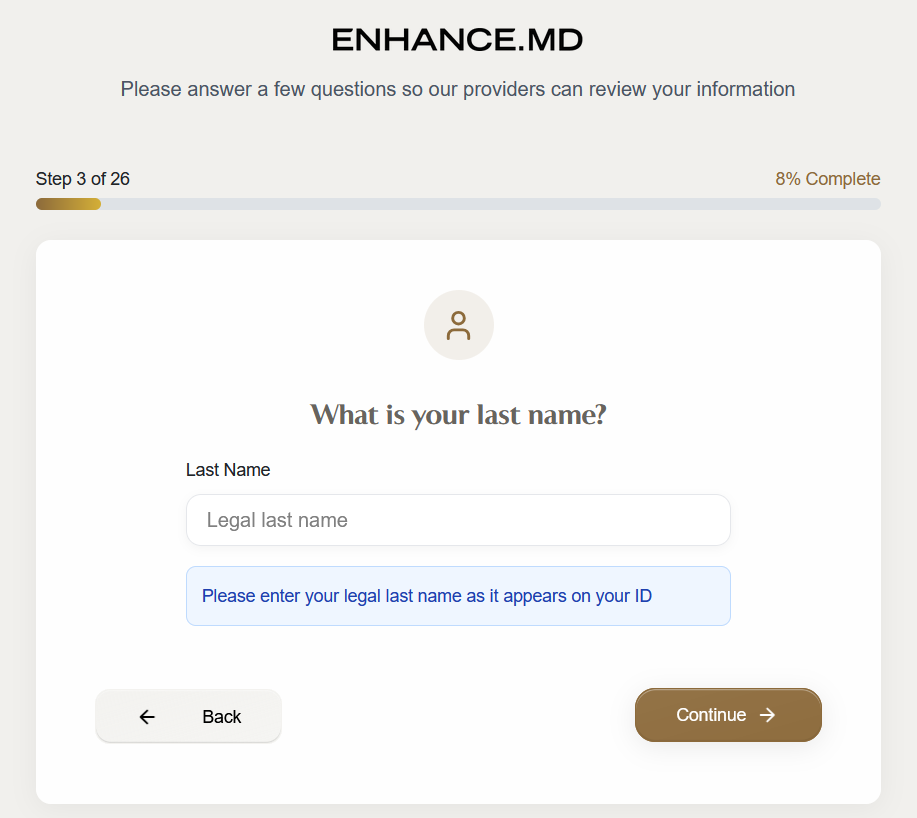
Task: Click the "8% Complete" indicator
Action: [827, 179]
